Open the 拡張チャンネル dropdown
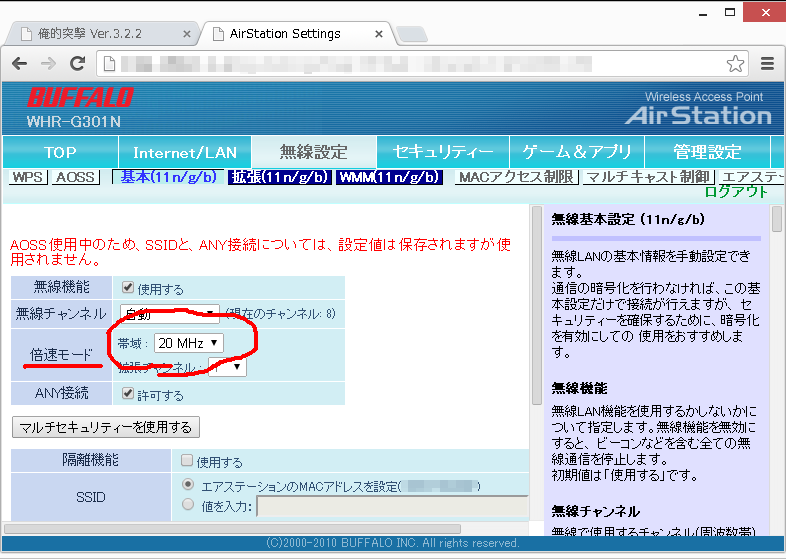 click(227, 367)
